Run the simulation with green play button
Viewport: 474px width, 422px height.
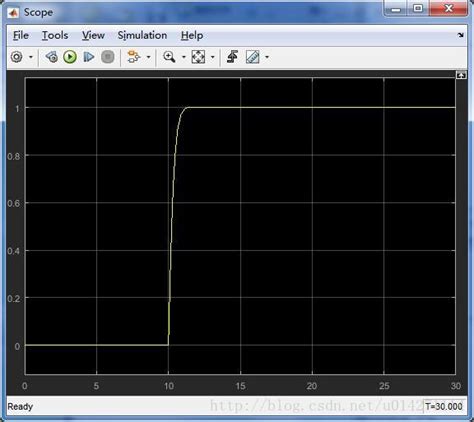[x=70, y=57]
